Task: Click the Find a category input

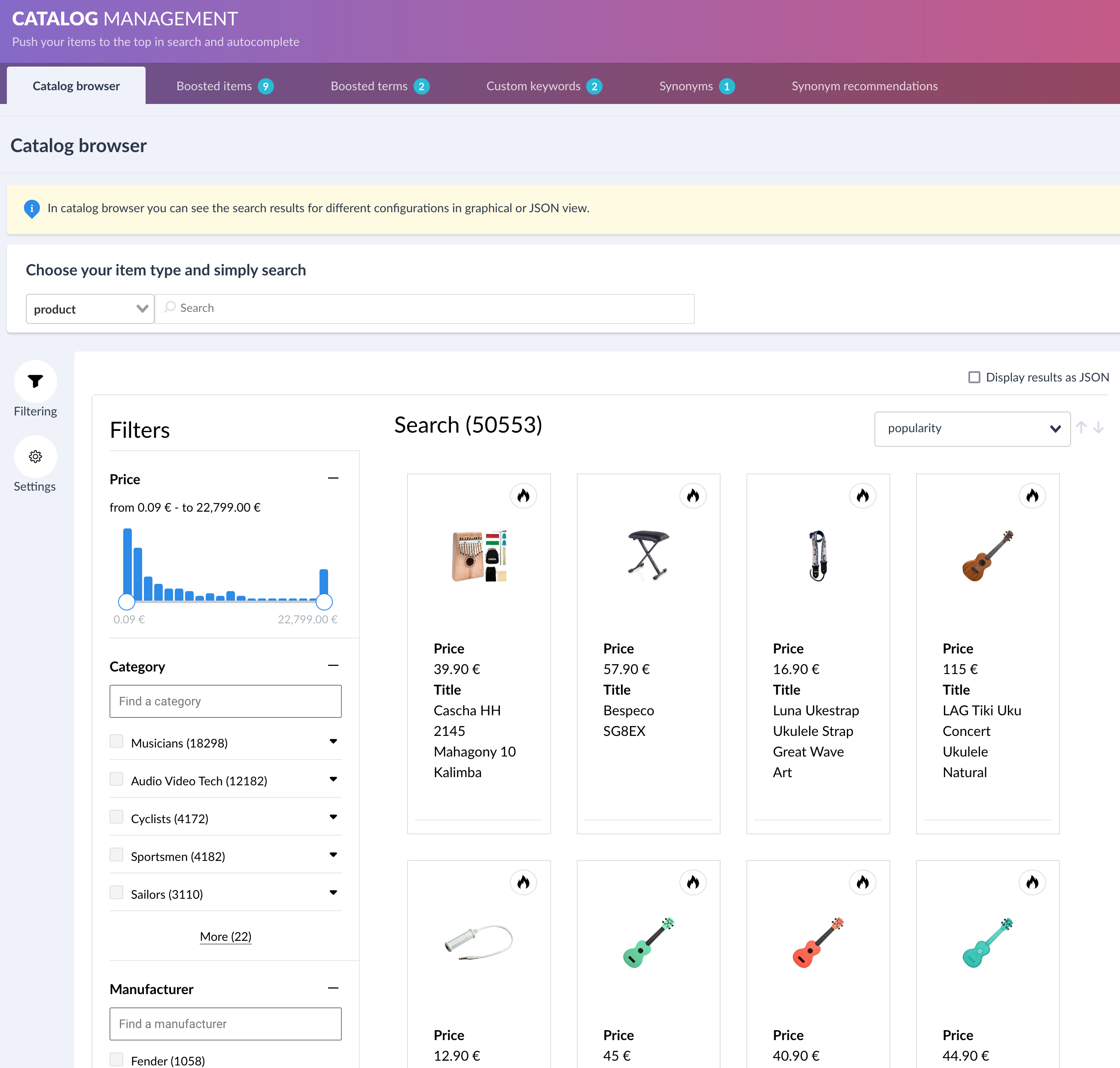Action: pyautogui.click(x=225, y=701)
